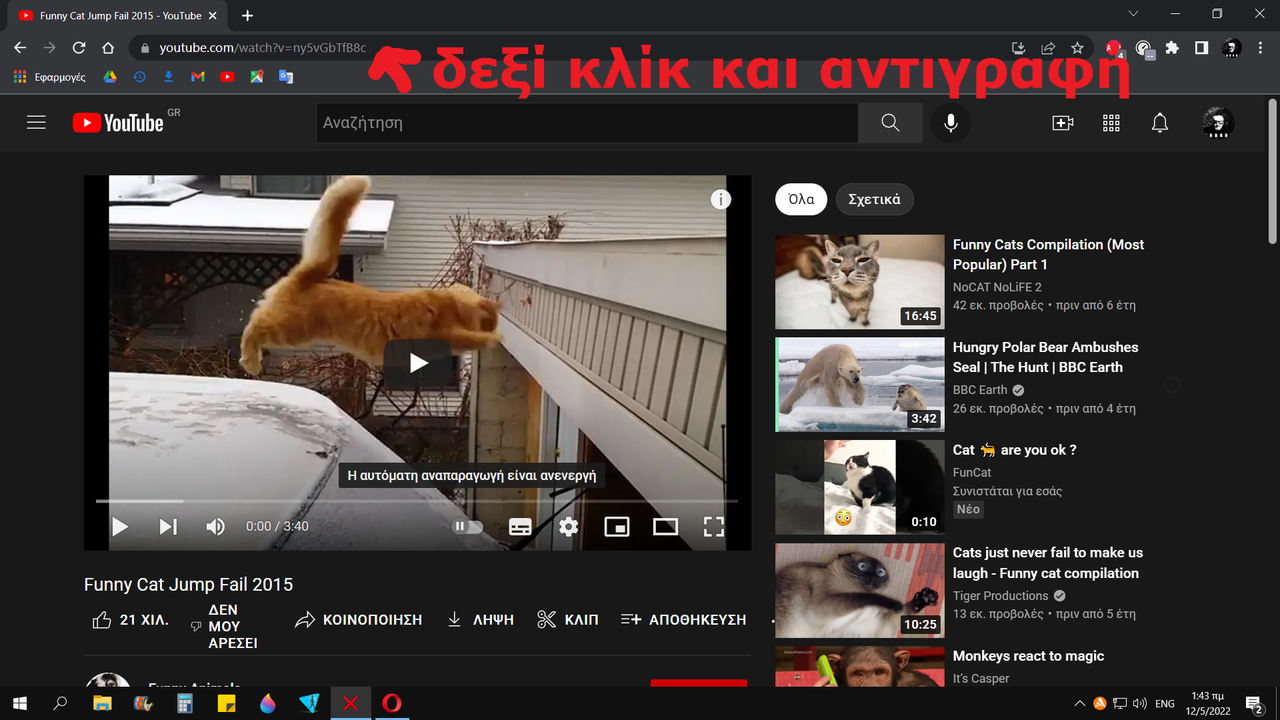Open the Extensions puzzle menu
The image size is (1280, 720).
pos(1172,48)
